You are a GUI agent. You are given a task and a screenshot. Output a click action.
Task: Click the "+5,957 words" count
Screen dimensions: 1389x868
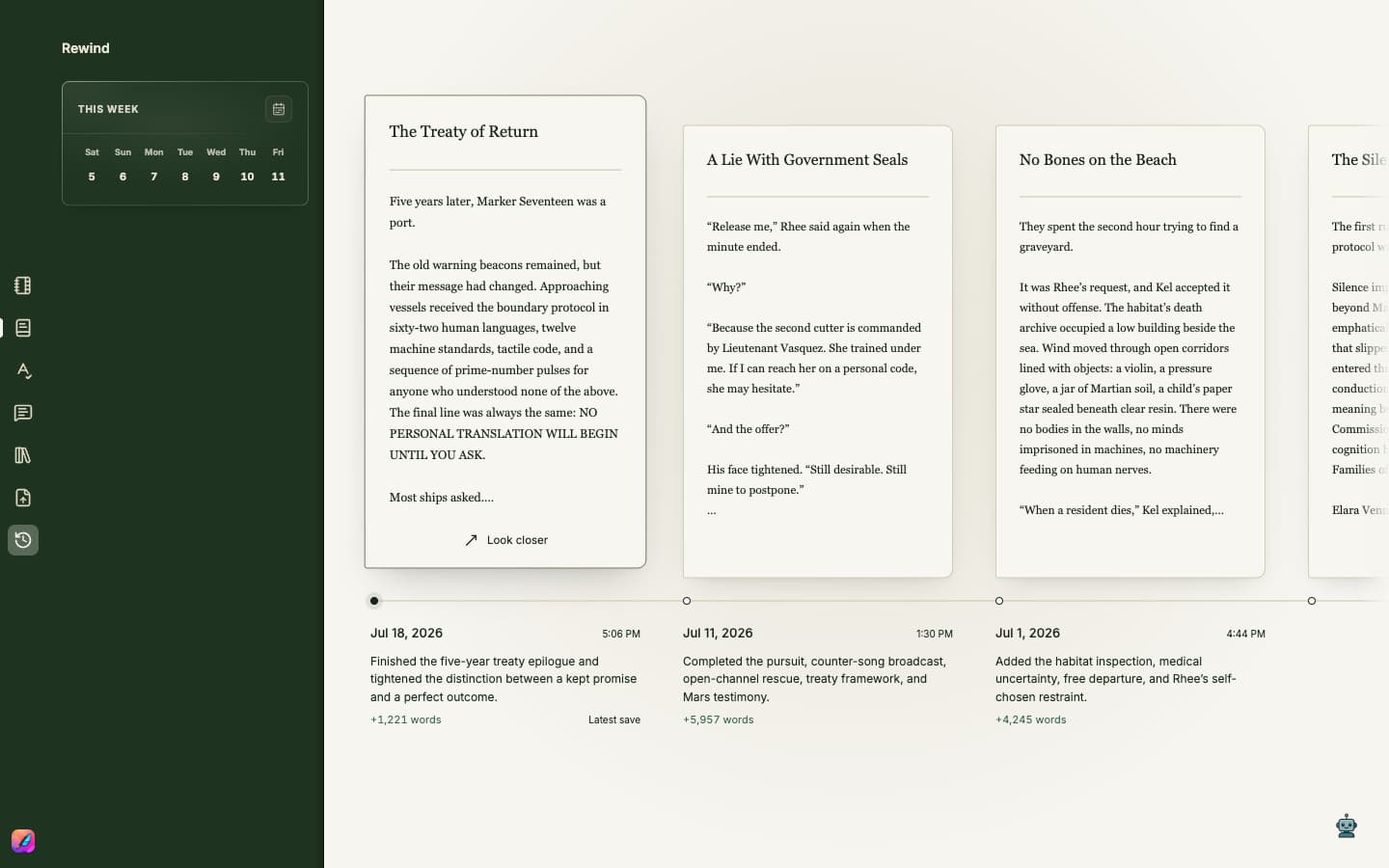pyautogui.click(x=719, y=719)
